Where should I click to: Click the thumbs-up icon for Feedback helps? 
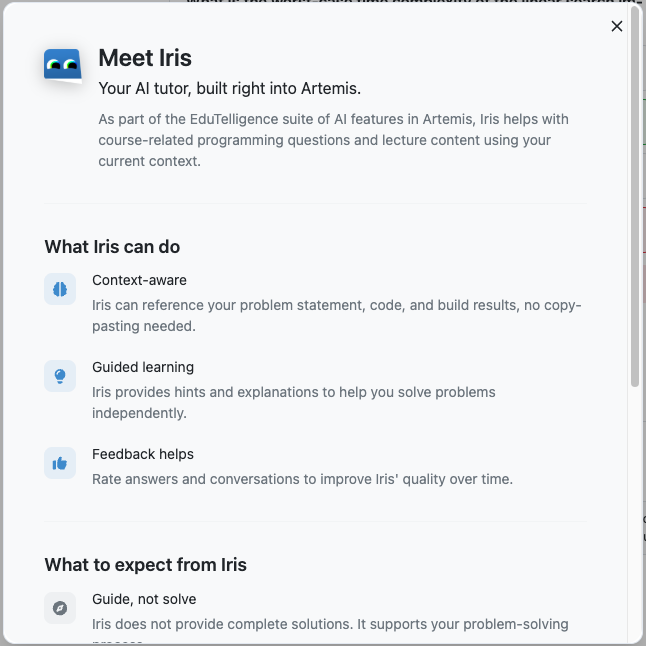[60, 463]
